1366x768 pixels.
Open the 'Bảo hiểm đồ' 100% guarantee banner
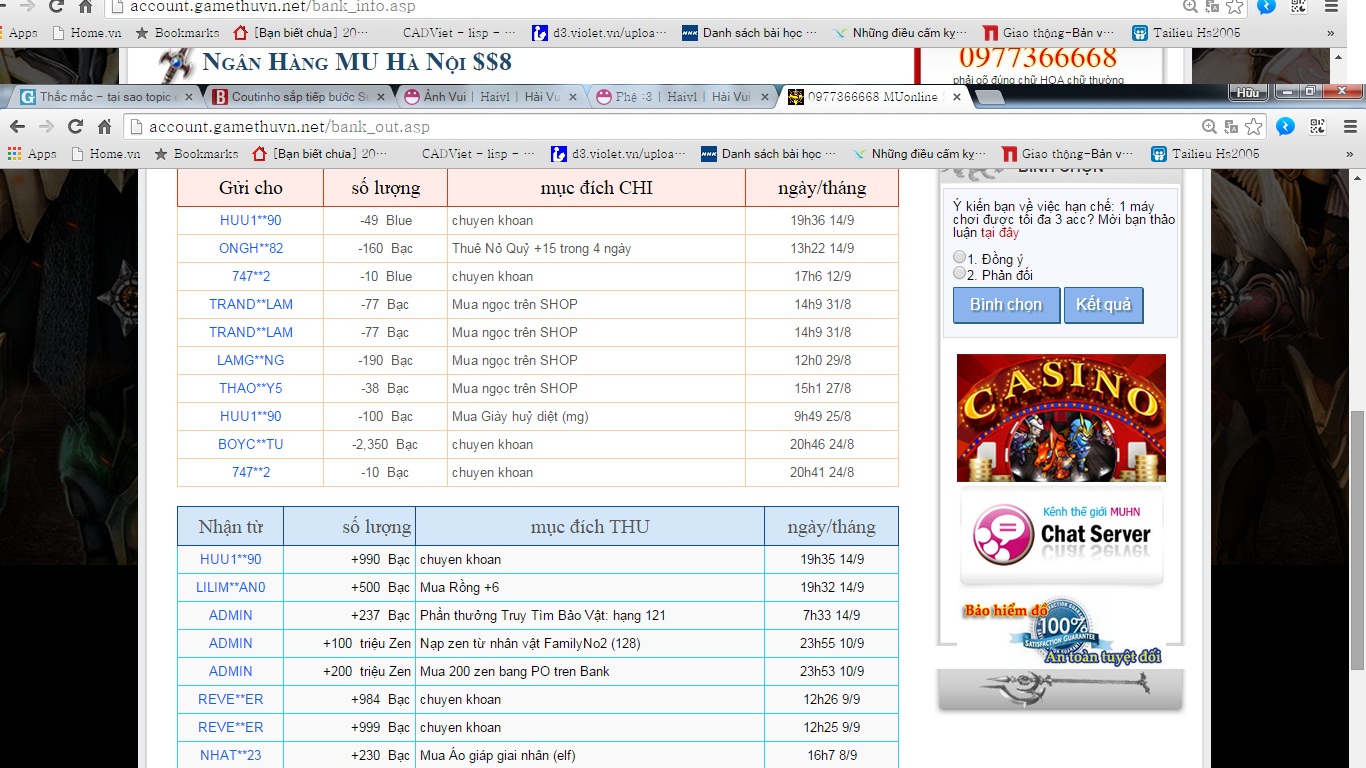pos(1061,632)
